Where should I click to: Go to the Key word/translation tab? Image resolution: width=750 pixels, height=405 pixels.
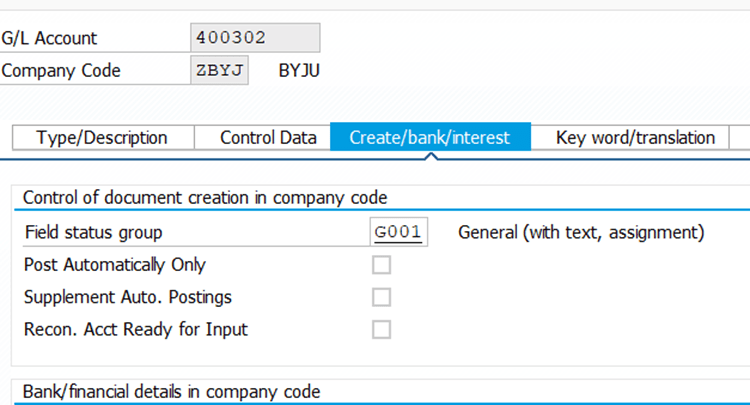pos(635,138)
